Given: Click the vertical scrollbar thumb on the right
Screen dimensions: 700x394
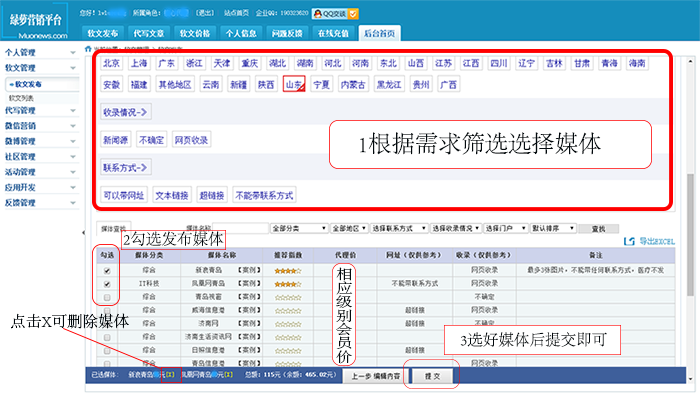Looking at the screenshot, I should [x=691, y=234].
